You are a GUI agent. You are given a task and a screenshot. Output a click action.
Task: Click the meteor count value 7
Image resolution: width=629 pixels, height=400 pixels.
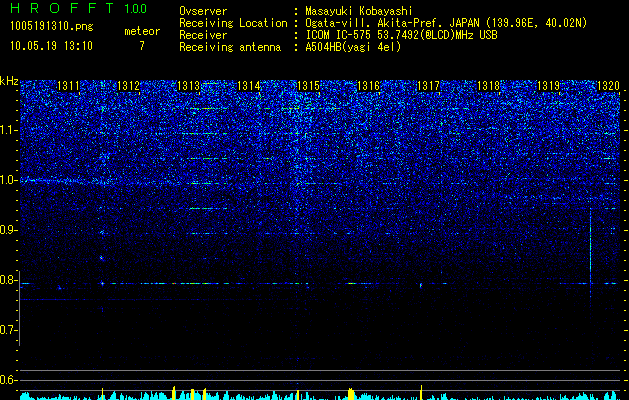pos(142,46)
